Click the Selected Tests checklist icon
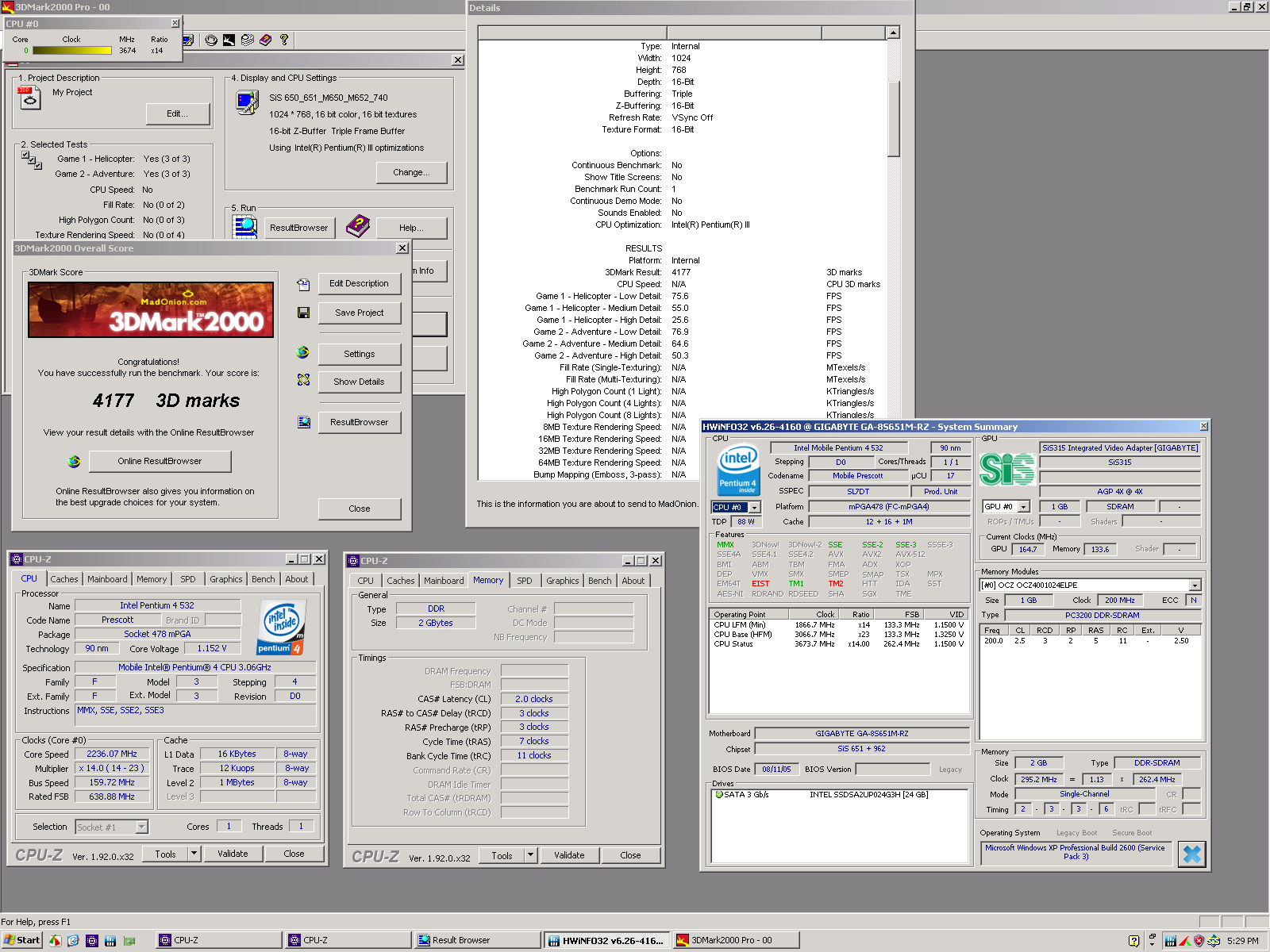 32,160
